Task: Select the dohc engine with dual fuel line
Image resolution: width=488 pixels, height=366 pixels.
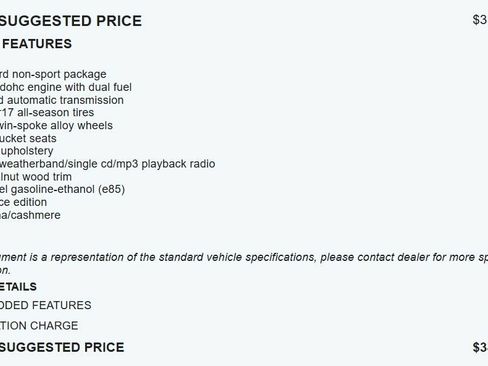Action: pyautogui.click(x=66, y=87)
